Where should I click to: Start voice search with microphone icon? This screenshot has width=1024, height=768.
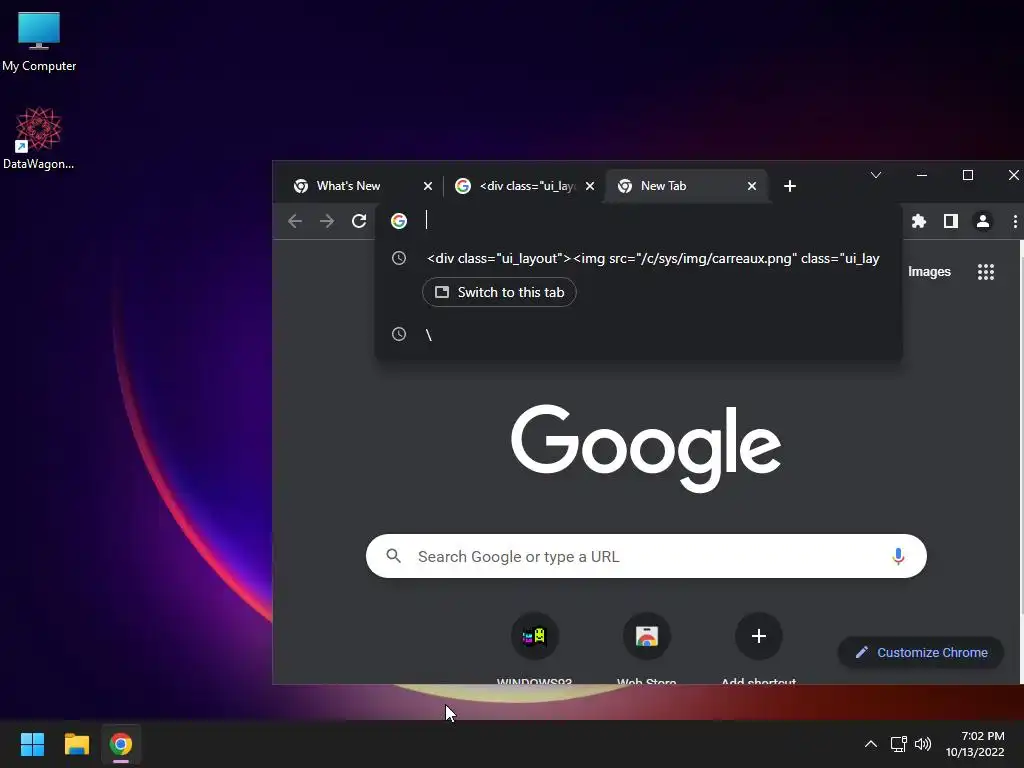[x=898, y=556]
